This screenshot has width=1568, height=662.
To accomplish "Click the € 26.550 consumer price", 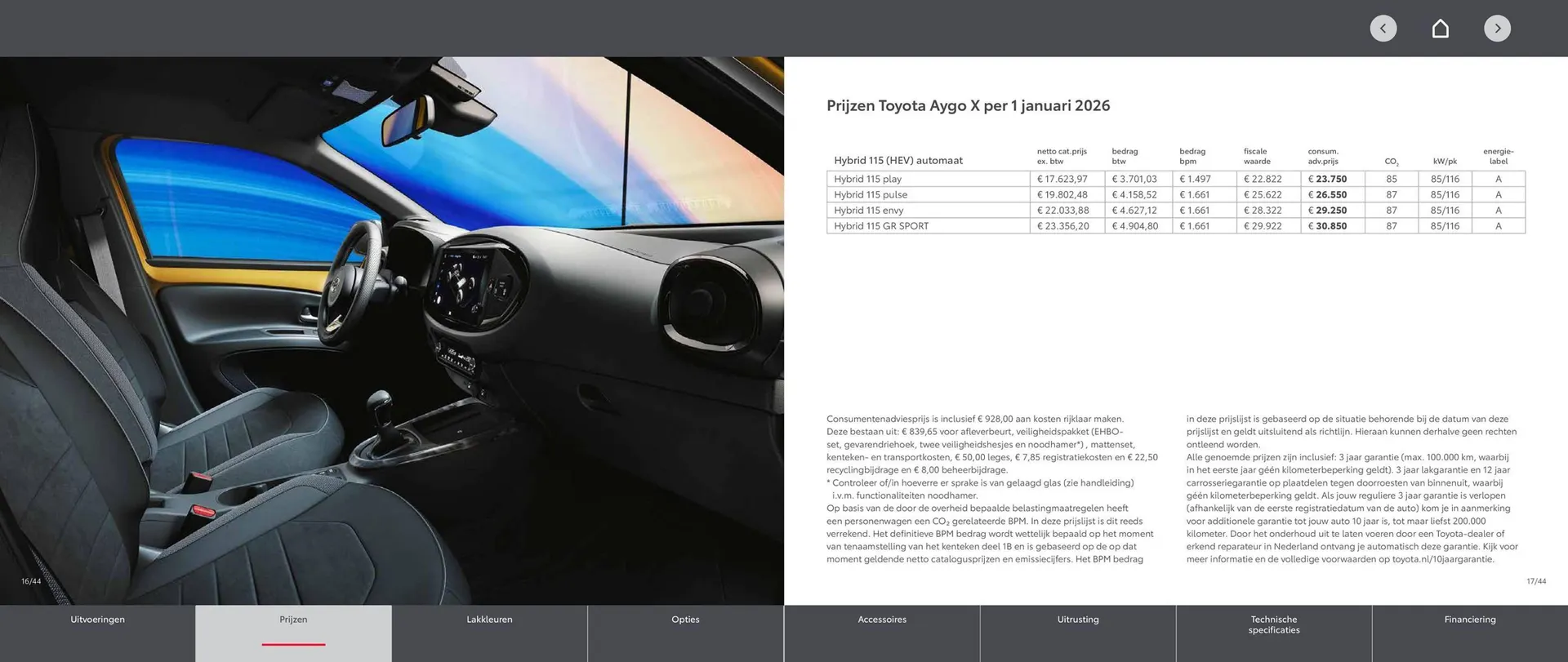I will (x=1327, y=194).
